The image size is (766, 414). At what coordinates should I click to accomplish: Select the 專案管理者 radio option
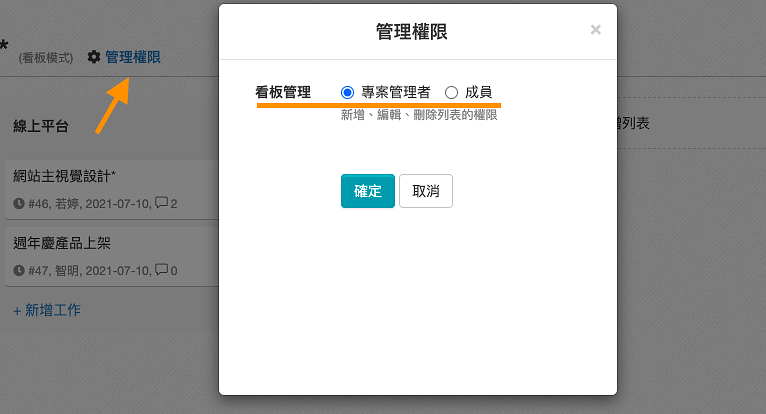click(347, 92)
